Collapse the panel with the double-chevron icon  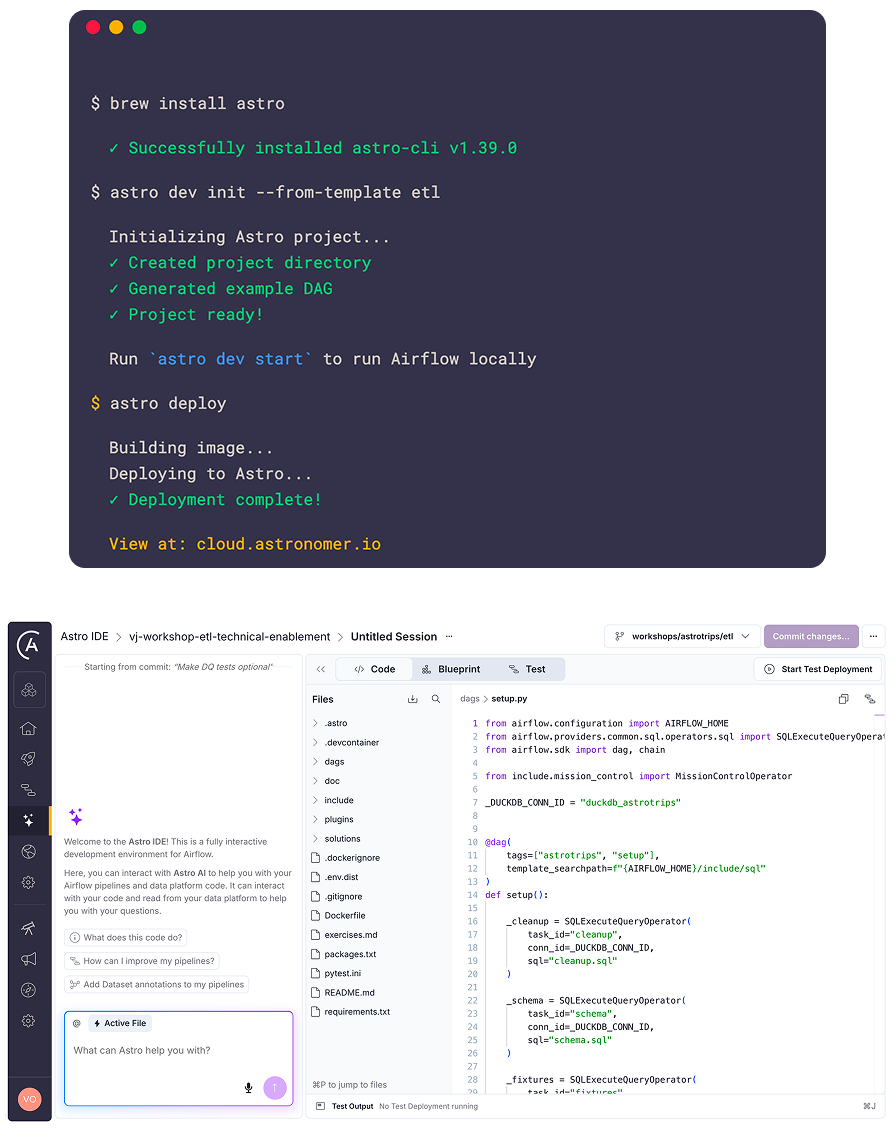[x=321, y=669]
